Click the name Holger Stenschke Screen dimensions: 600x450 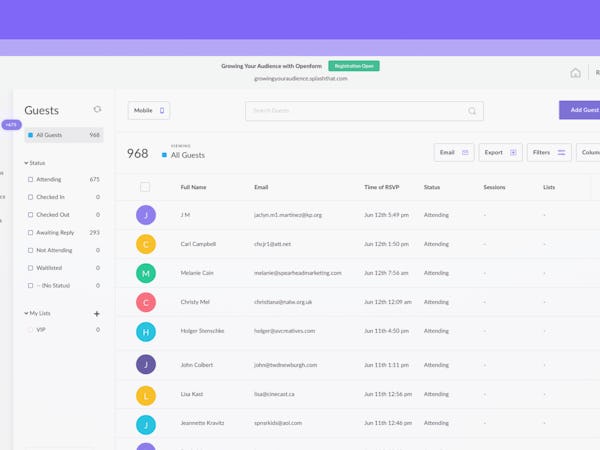(202, 331)
